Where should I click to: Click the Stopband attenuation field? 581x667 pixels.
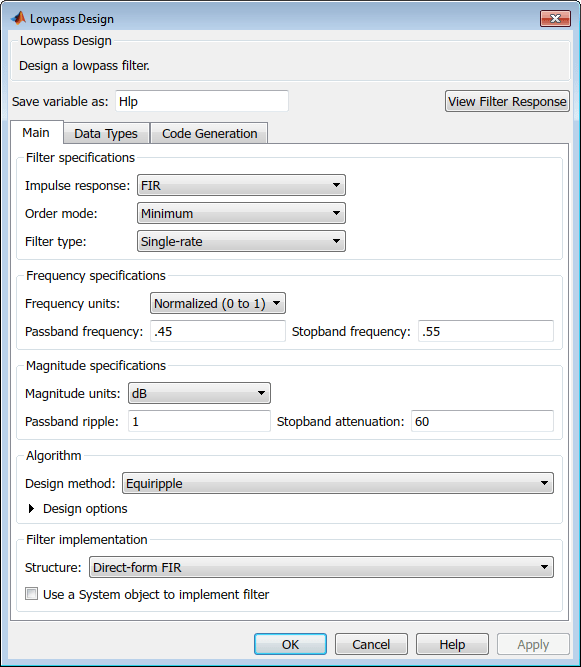[x=482, y=421]
